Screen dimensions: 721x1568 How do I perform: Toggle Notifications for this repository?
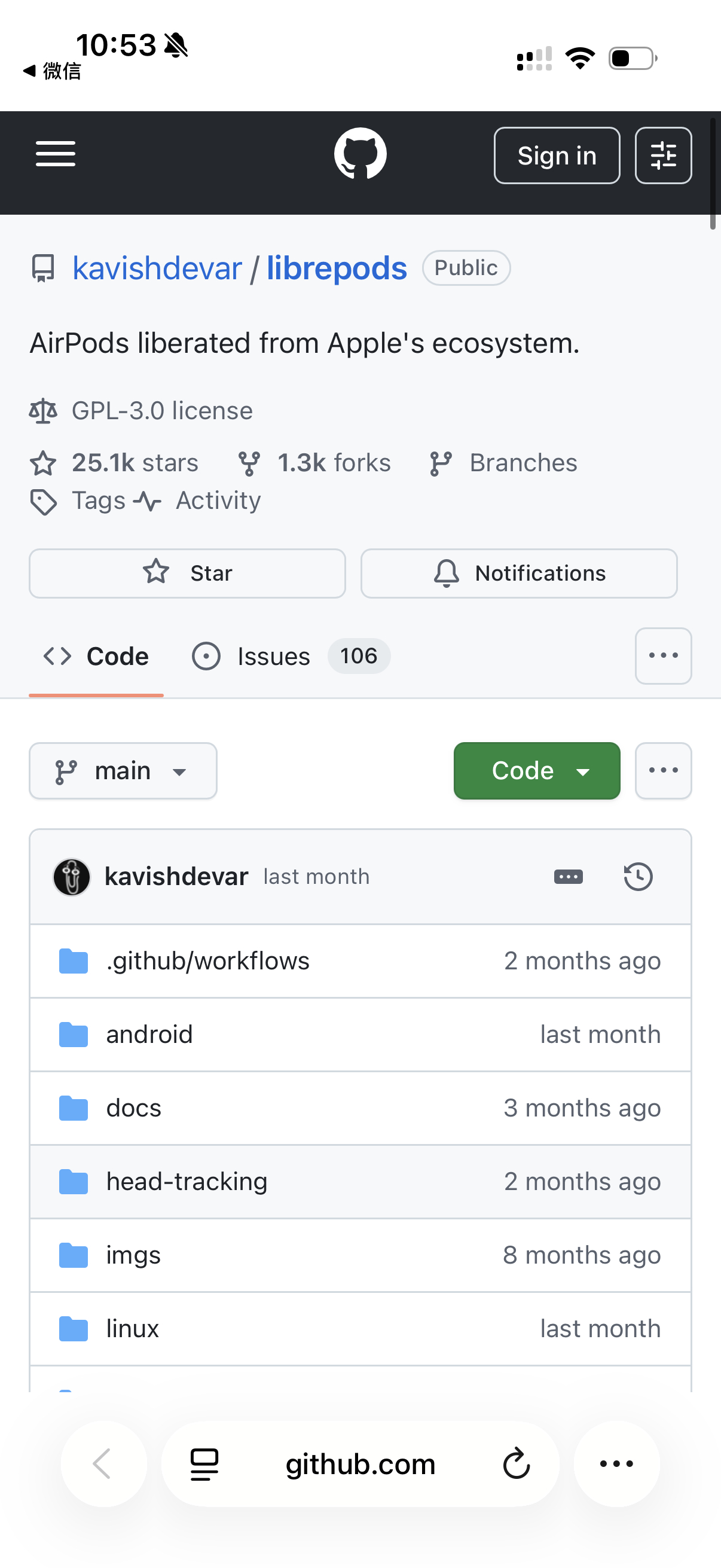519,573
